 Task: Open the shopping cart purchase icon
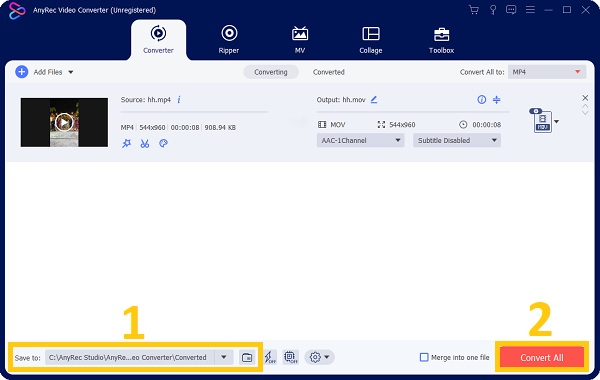(474, 10)
